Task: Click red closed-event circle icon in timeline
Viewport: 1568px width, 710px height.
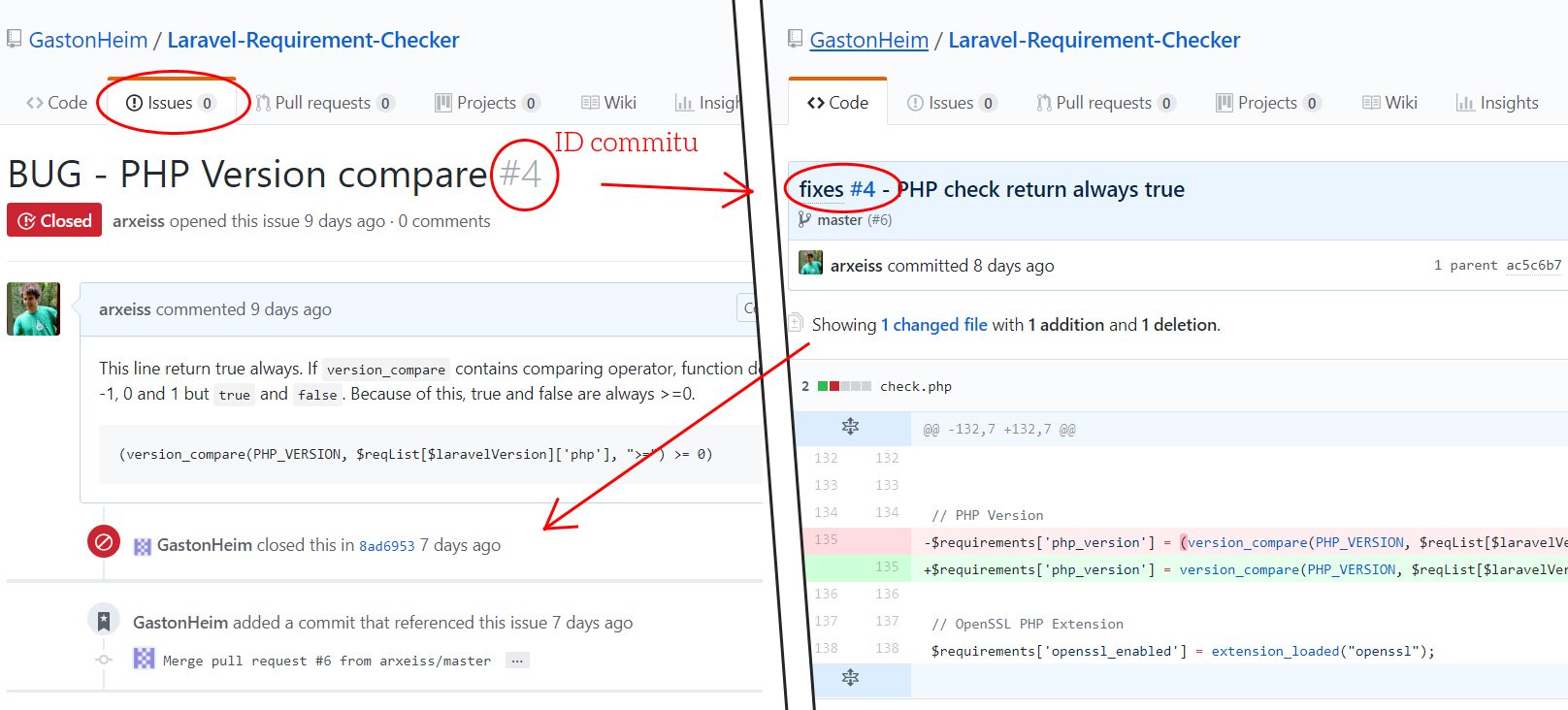Action: pos(104,541)
